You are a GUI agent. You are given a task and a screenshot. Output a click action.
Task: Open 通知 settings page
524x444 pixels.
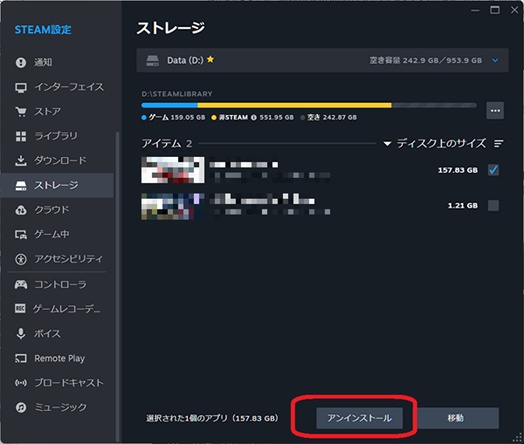click(57, 62)
